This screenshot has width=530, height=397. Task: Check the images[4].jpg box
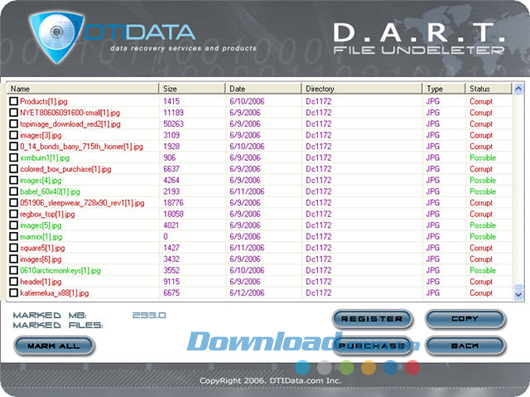[x=14, y=180]
